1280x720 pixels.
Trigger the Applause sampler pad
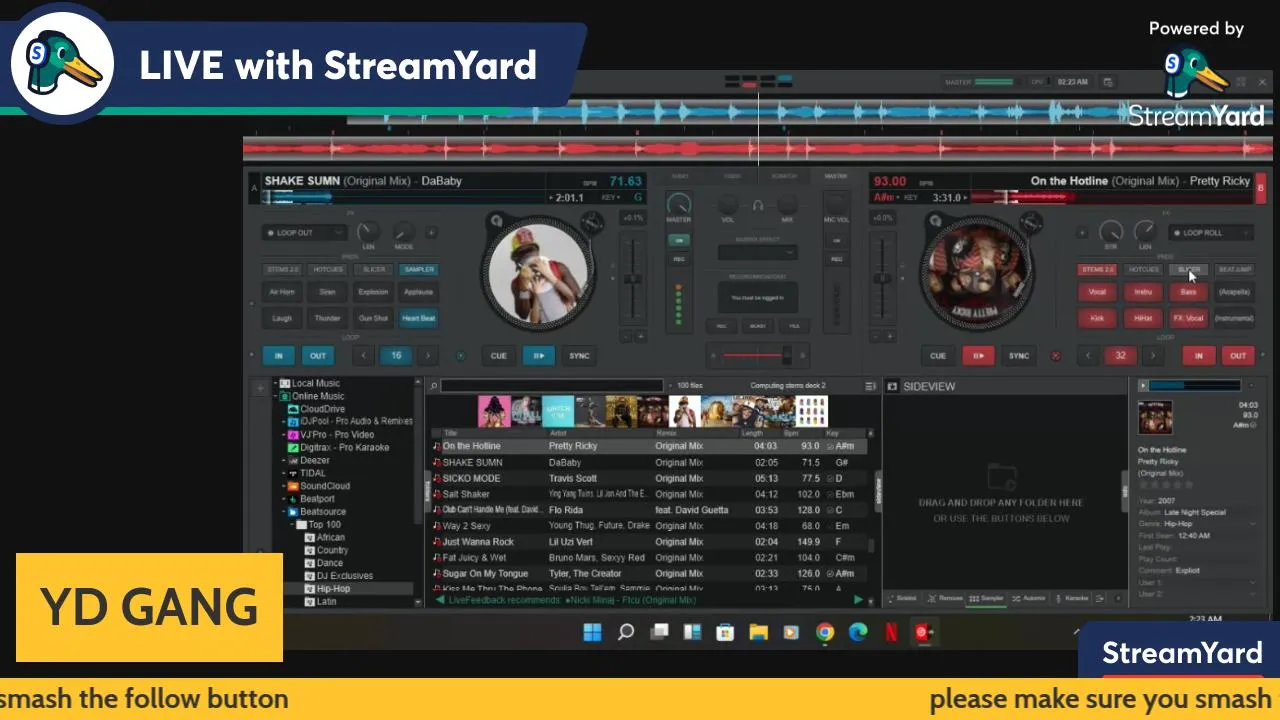pos(418,292)
